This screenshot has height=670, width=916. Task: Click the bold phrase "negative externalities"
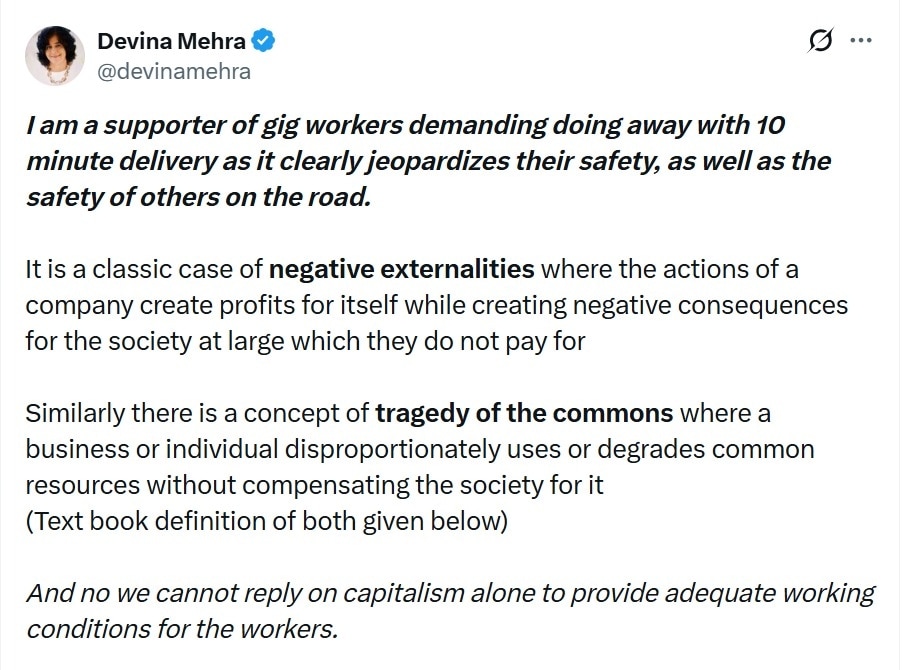(402, 269)
